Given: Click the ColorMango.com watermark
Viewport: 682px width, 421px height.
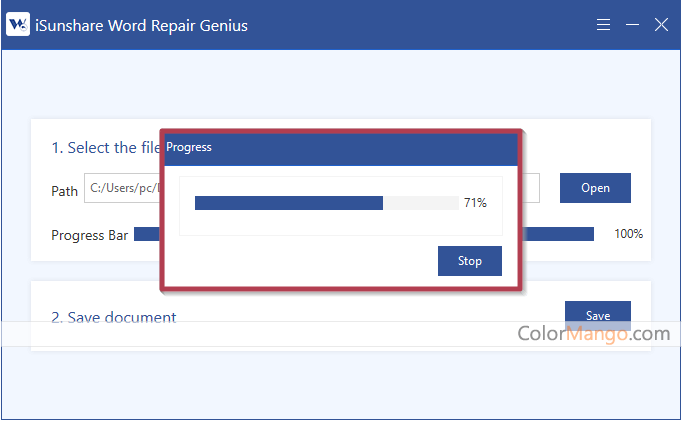Looking at the screenshot, I should pos(593,333).
